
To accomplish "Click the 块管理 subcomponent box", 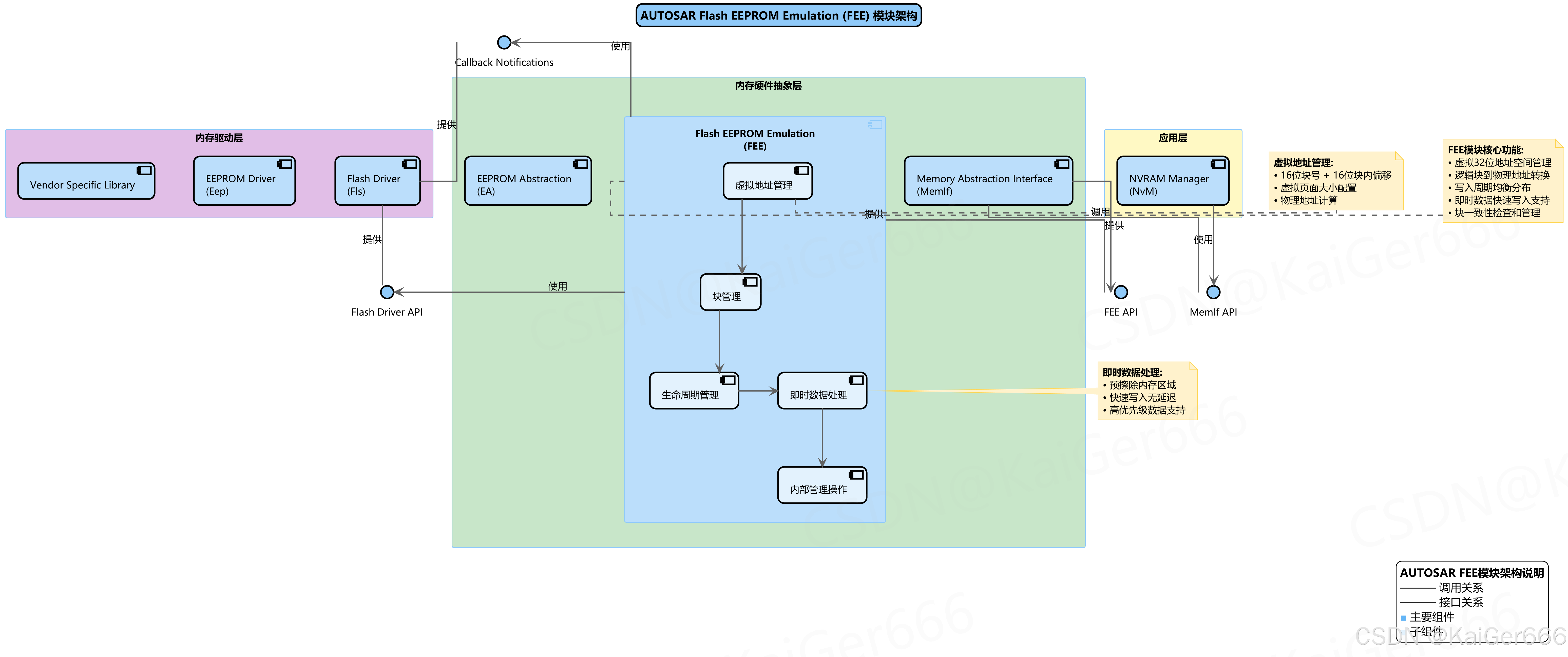I will (x=731, y=292).
